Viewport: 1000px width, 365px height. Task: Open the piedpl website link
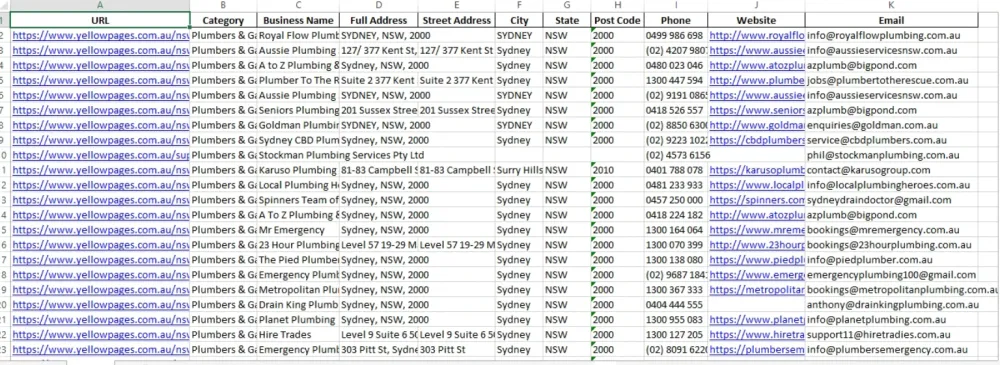coord(757,260)
